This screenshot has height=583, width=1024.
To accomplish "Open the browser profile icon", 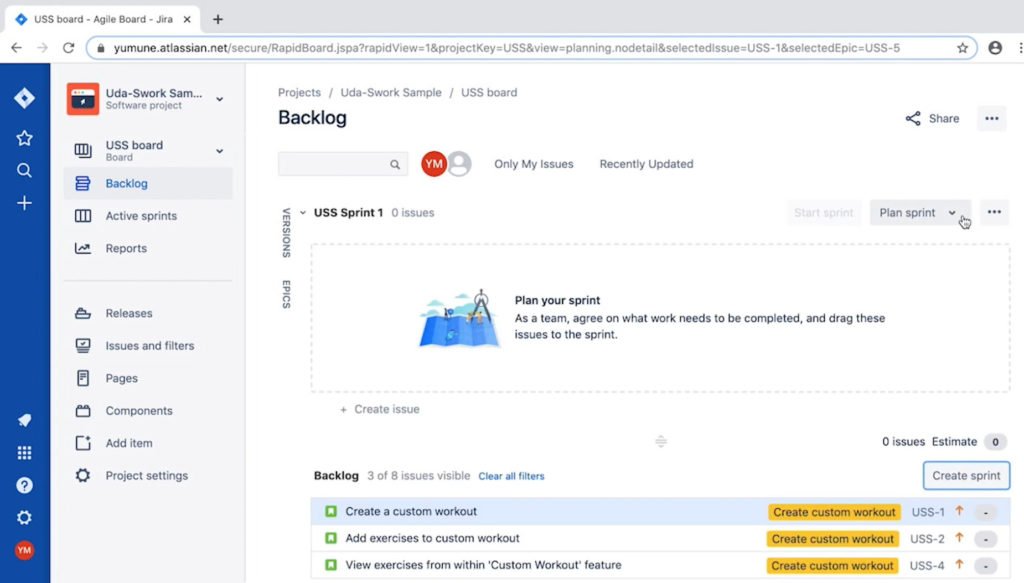I will click(x=995, y=48).
